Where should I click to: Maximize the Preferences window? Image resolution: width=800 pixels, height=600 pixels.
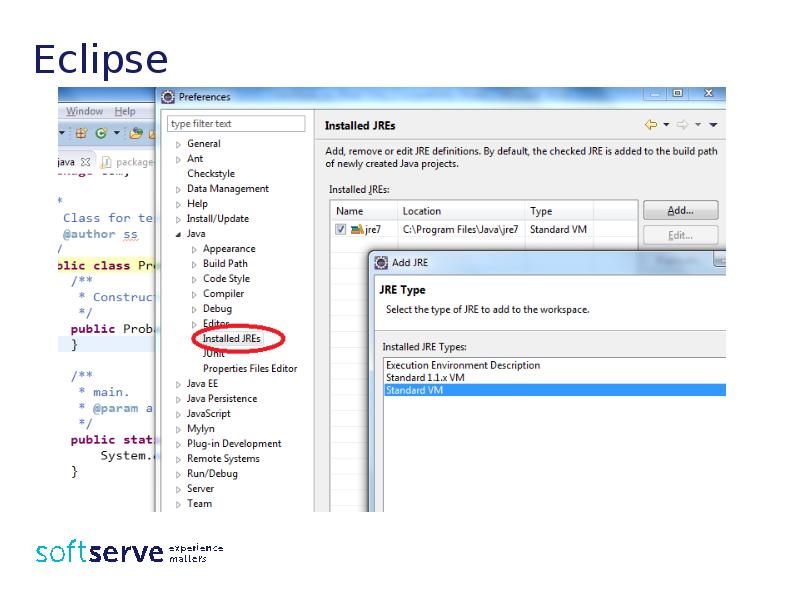pyautogui.click(x=678, y=93)
